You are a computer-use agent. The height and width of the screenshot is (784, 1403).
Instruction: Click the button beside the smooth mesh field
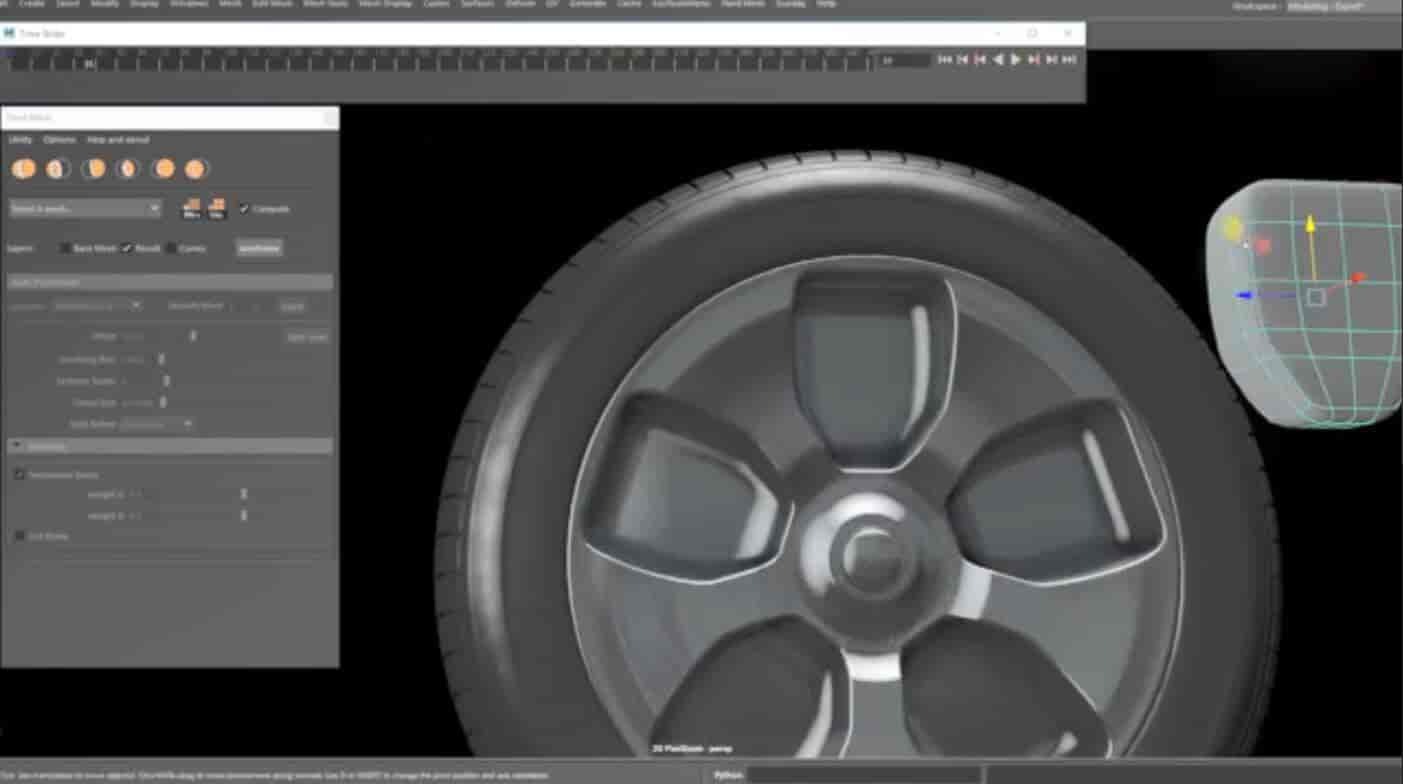point(292,306)
